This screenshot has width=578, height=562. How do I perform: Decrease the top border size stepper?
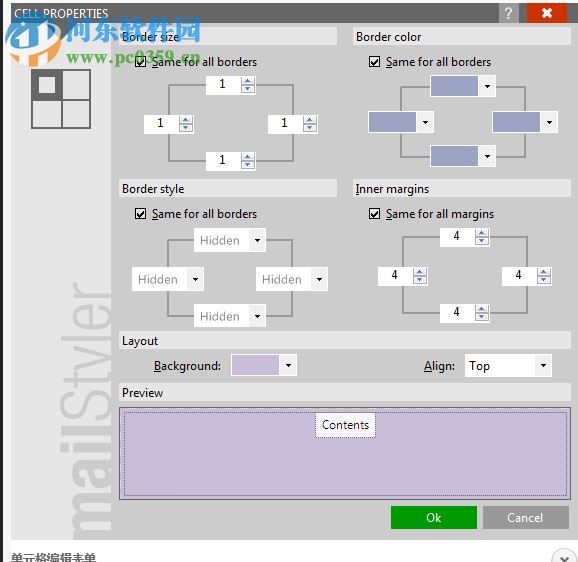248,89
